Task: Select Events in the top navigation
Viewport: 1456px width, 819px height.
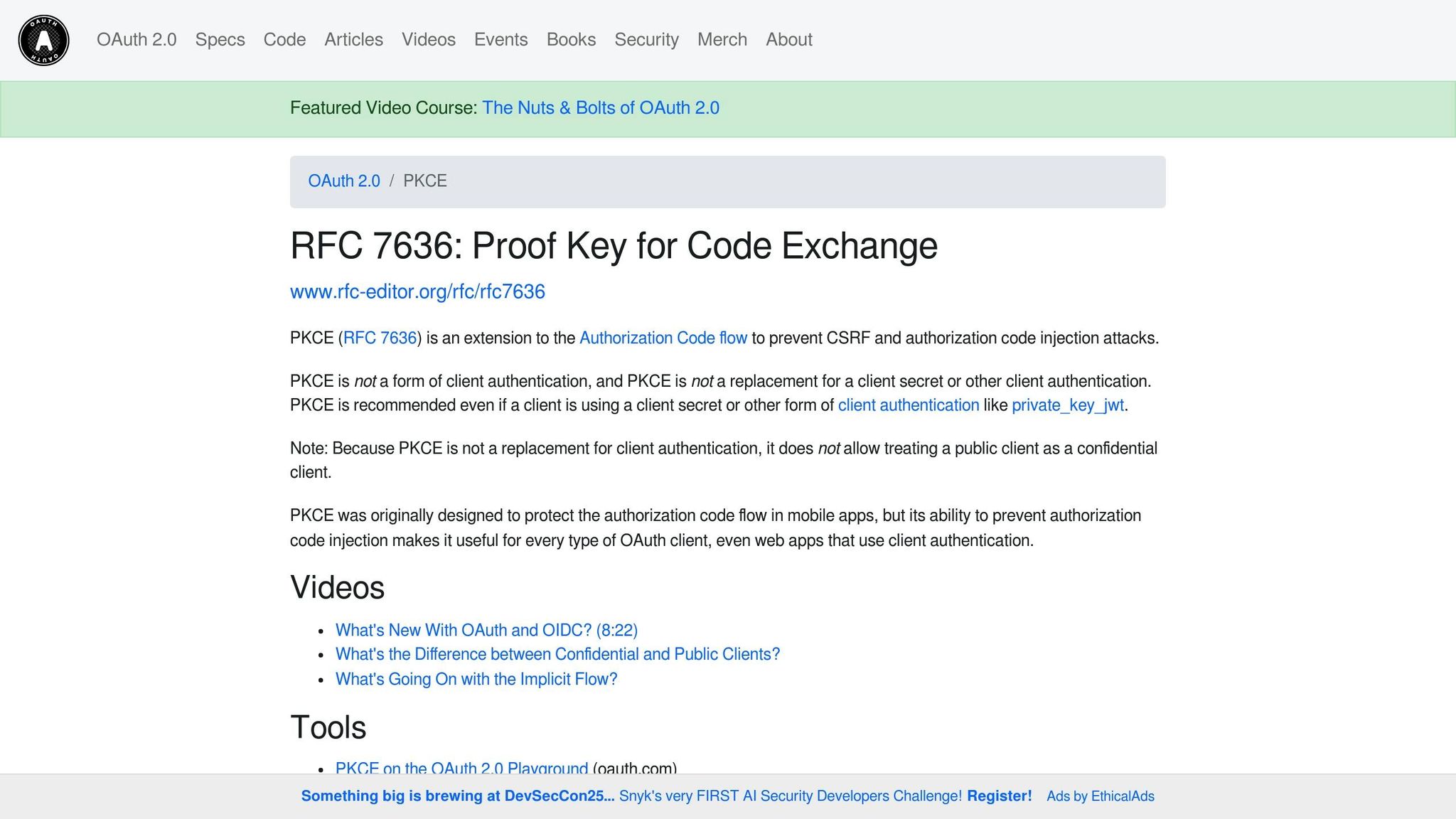Action: pyautogui.click(x=500, y=40)
